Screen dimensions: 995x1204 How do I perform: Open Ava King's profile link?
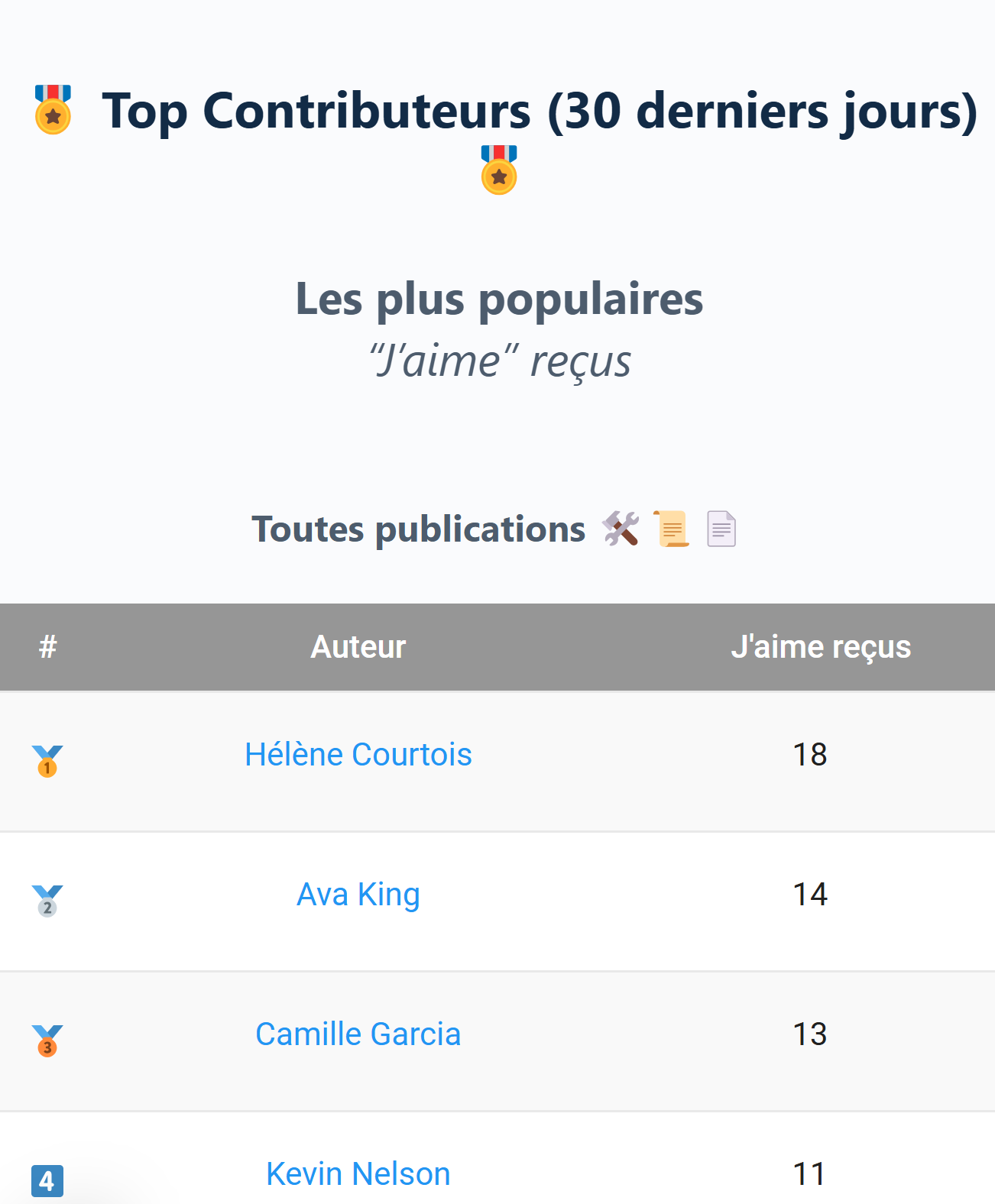[358, 895]
